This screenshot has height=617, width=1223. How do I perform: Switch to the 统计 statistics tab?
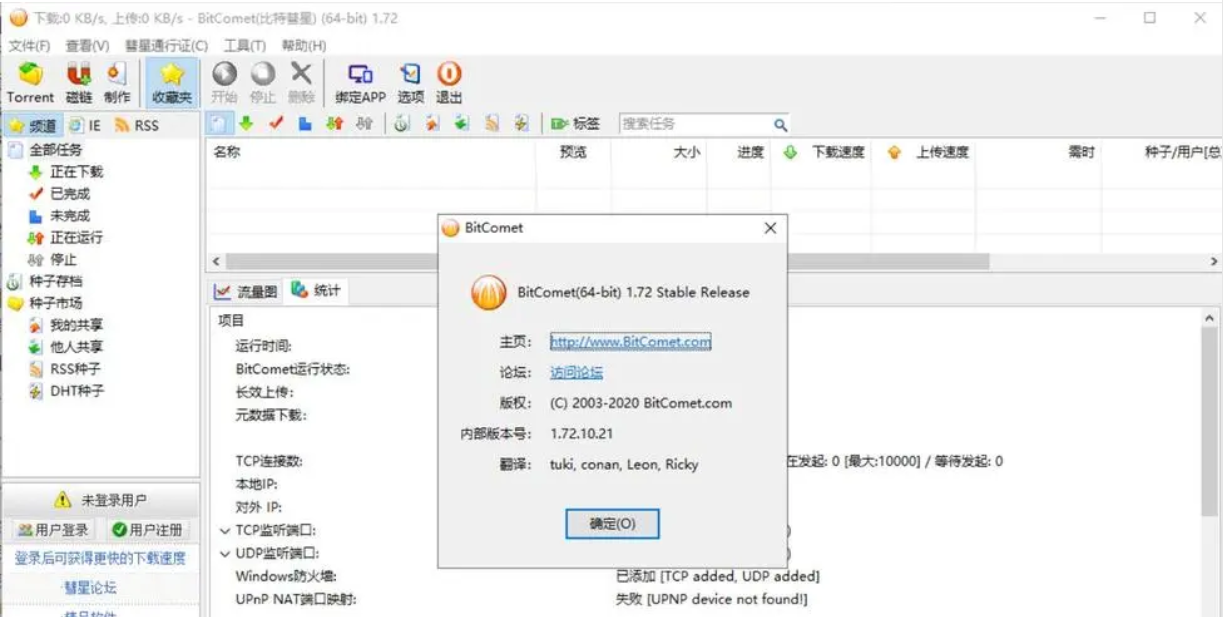(316, 291)
